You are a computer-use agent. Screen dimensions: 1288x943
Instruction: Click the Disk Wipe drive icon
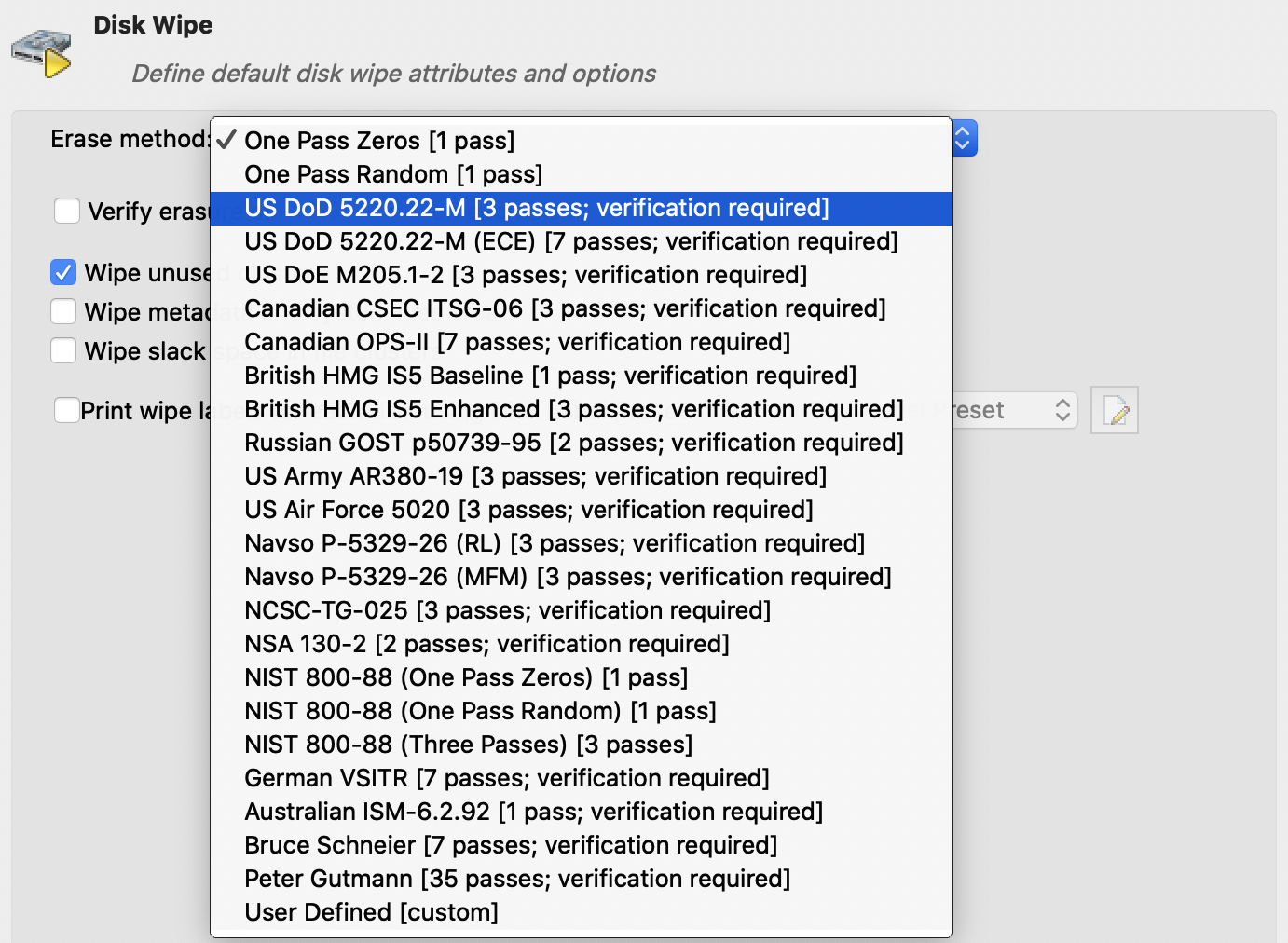pos(42,52)
